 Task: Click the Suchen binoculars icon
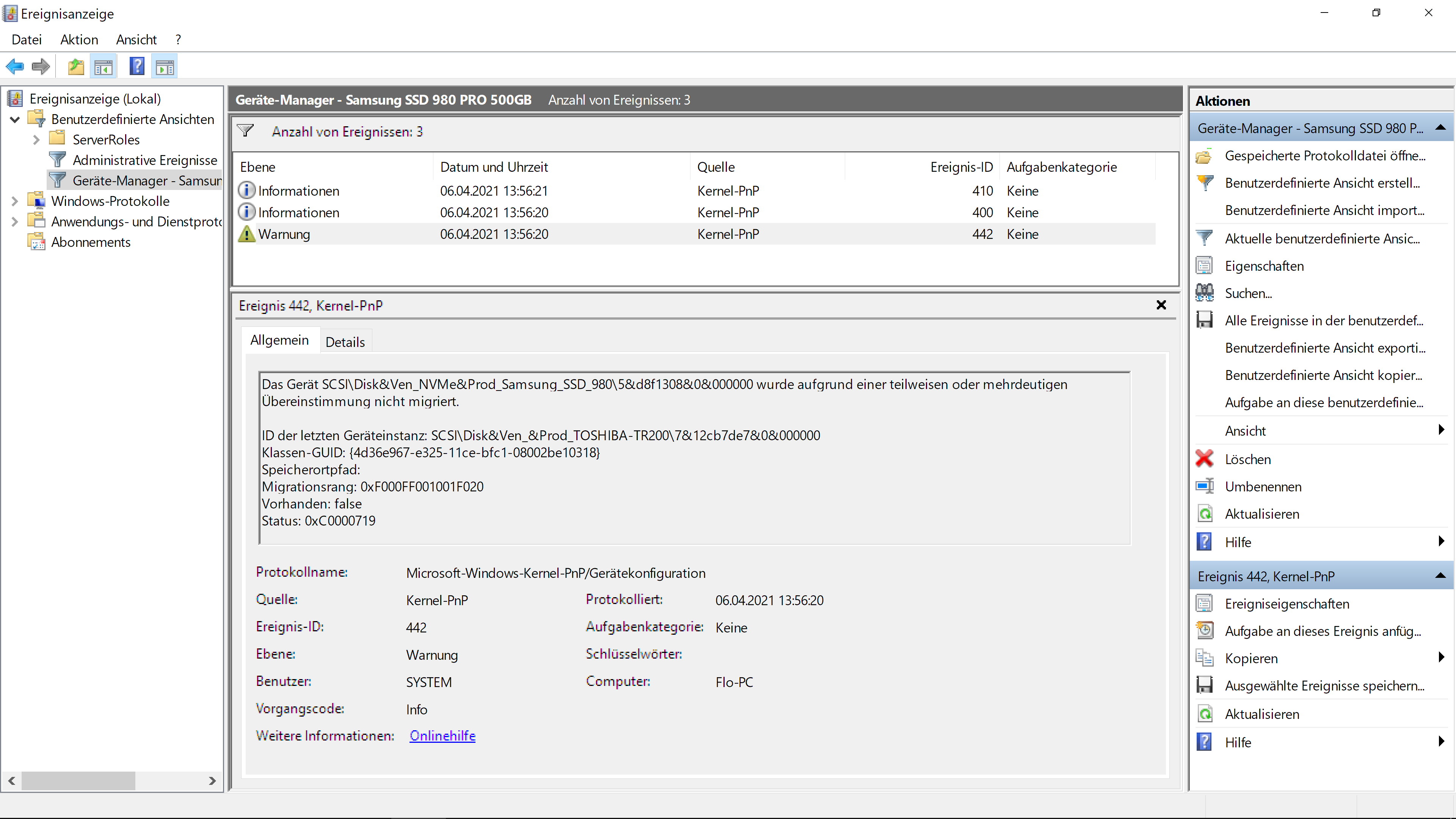tap(1205, 293)
